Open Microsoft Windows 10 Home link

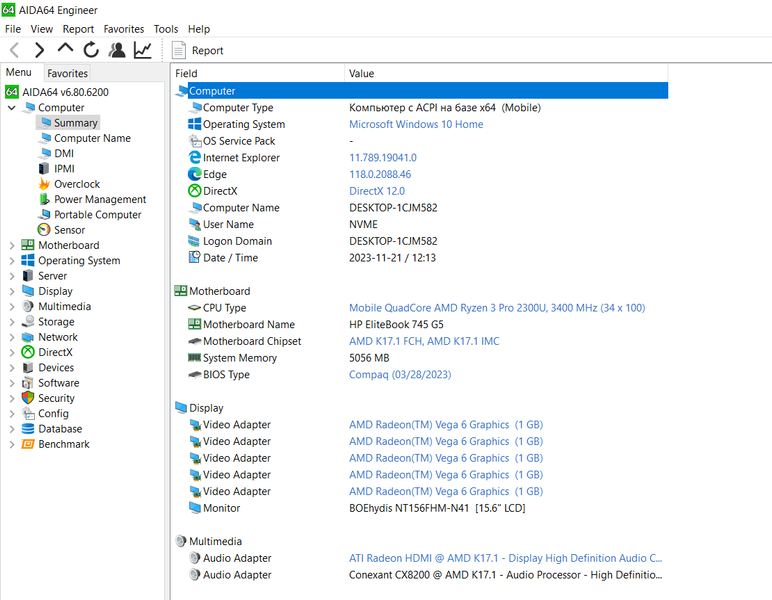point(416,124)
